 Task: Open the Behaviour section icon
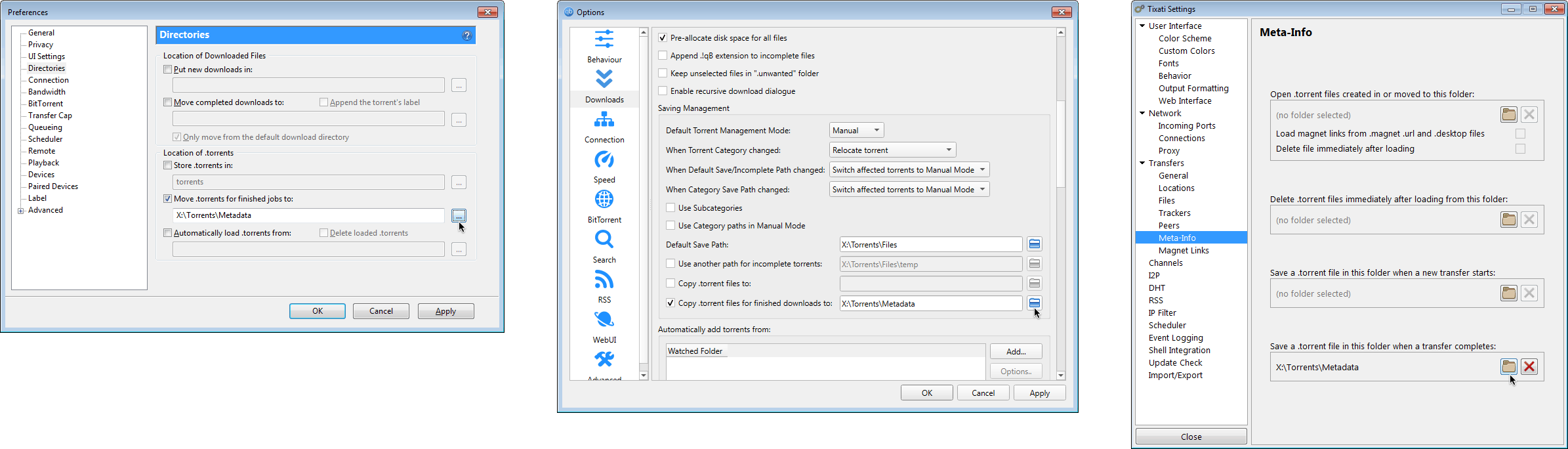coord(604,40)
